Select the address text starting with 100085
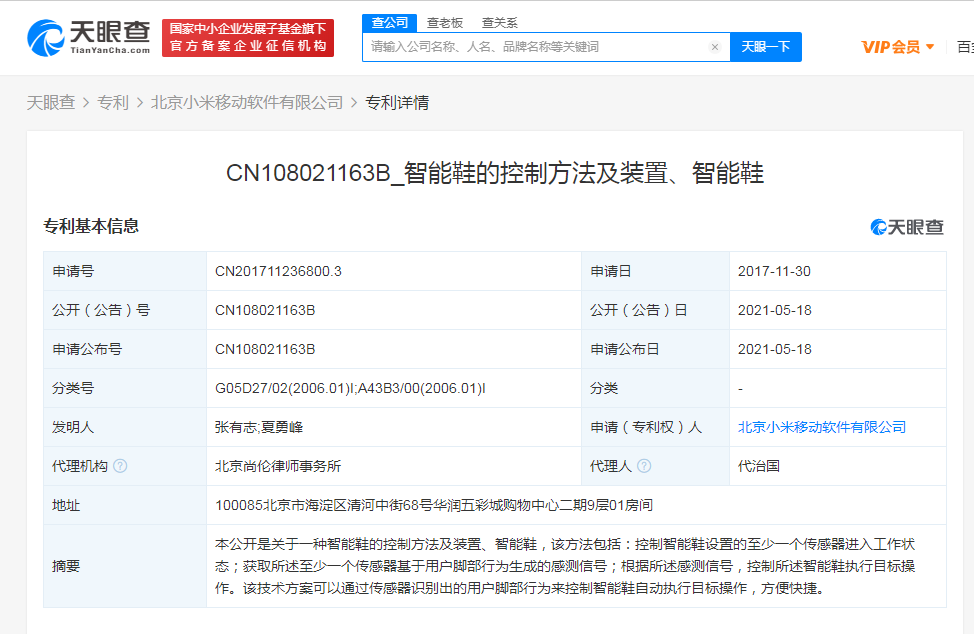The height and width of the screenshot is (634, 974). (434, 505)
